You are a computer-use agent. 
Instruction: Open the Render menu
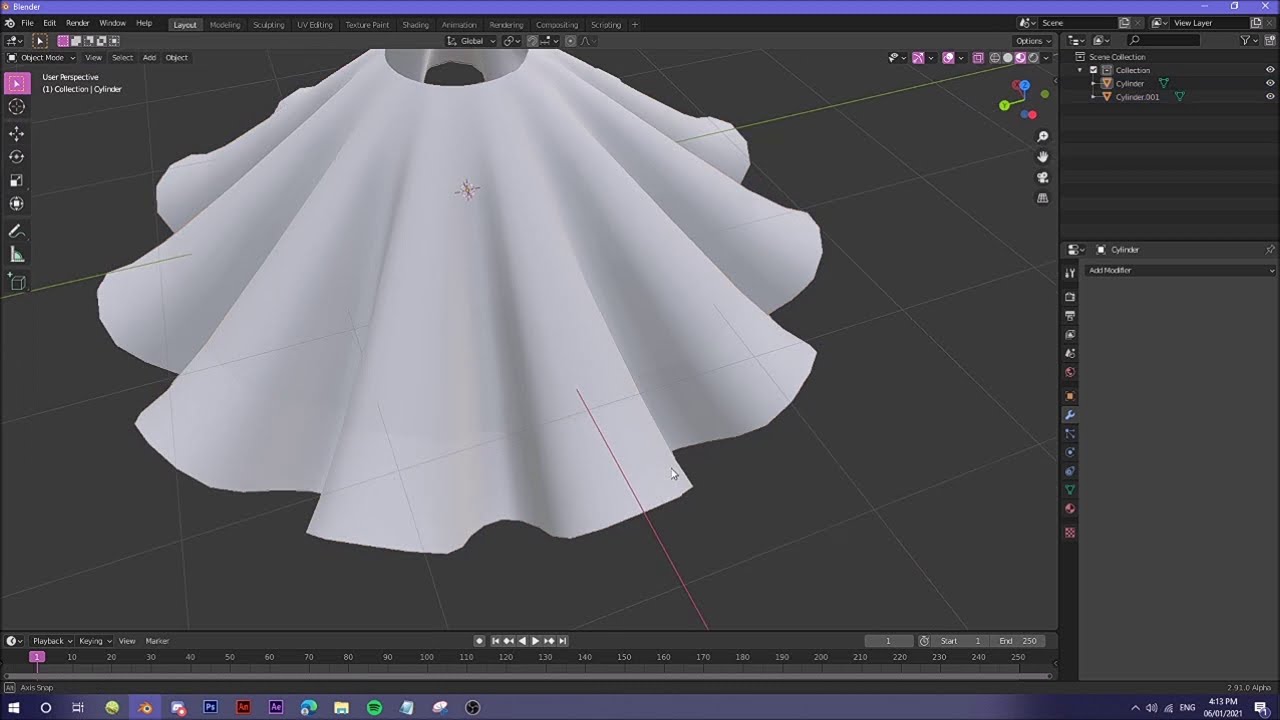[x=77, y=23]
